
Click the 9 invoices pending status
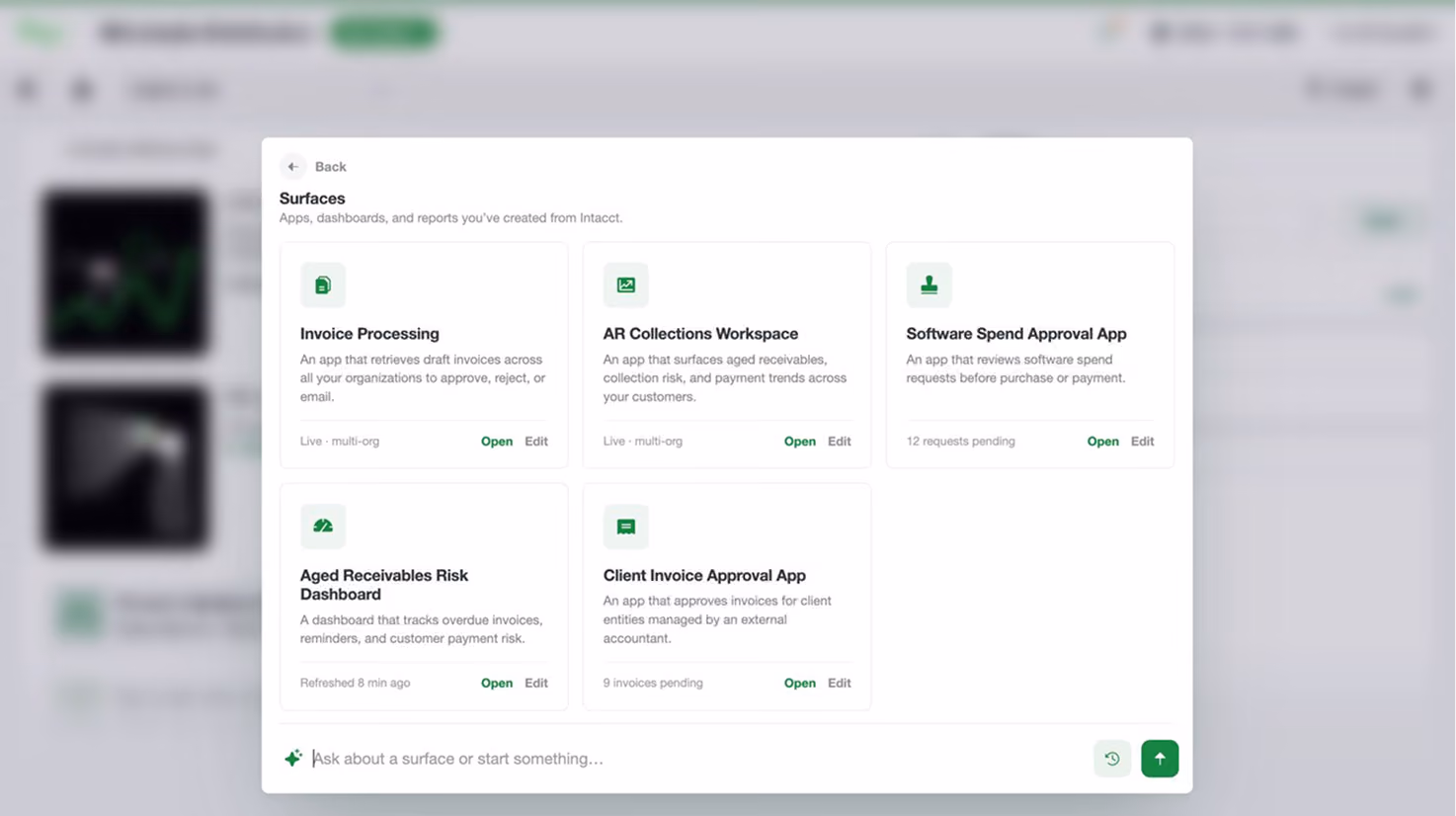[x=653, y=683]
